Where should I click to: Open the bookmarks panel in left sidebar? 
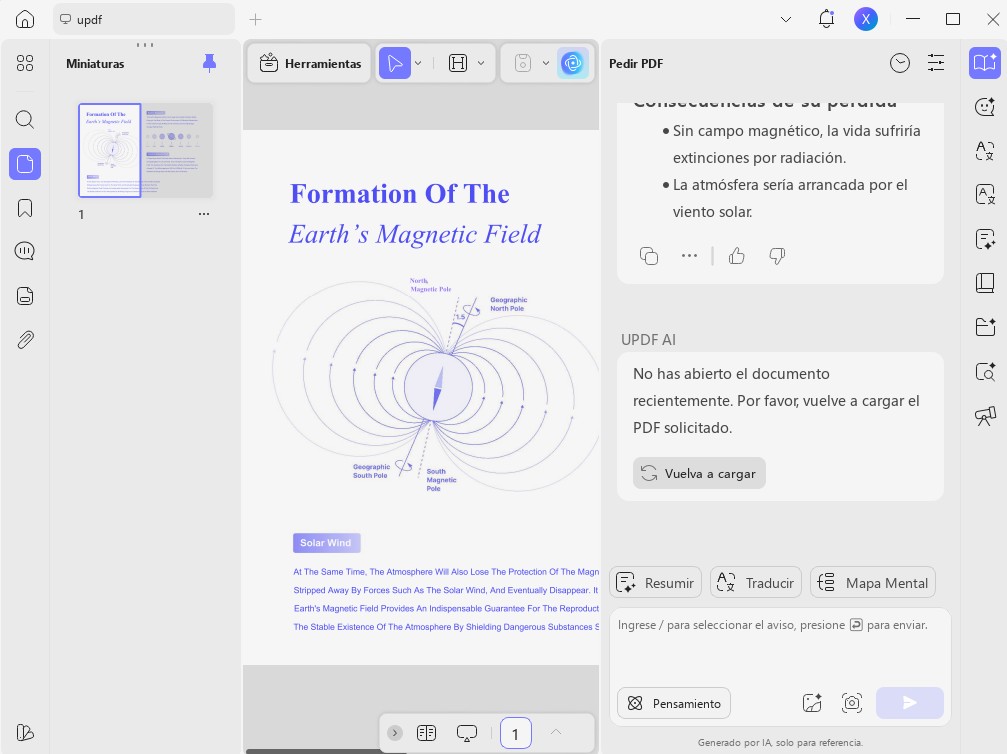pyautogui.click(x=25, y=208)
